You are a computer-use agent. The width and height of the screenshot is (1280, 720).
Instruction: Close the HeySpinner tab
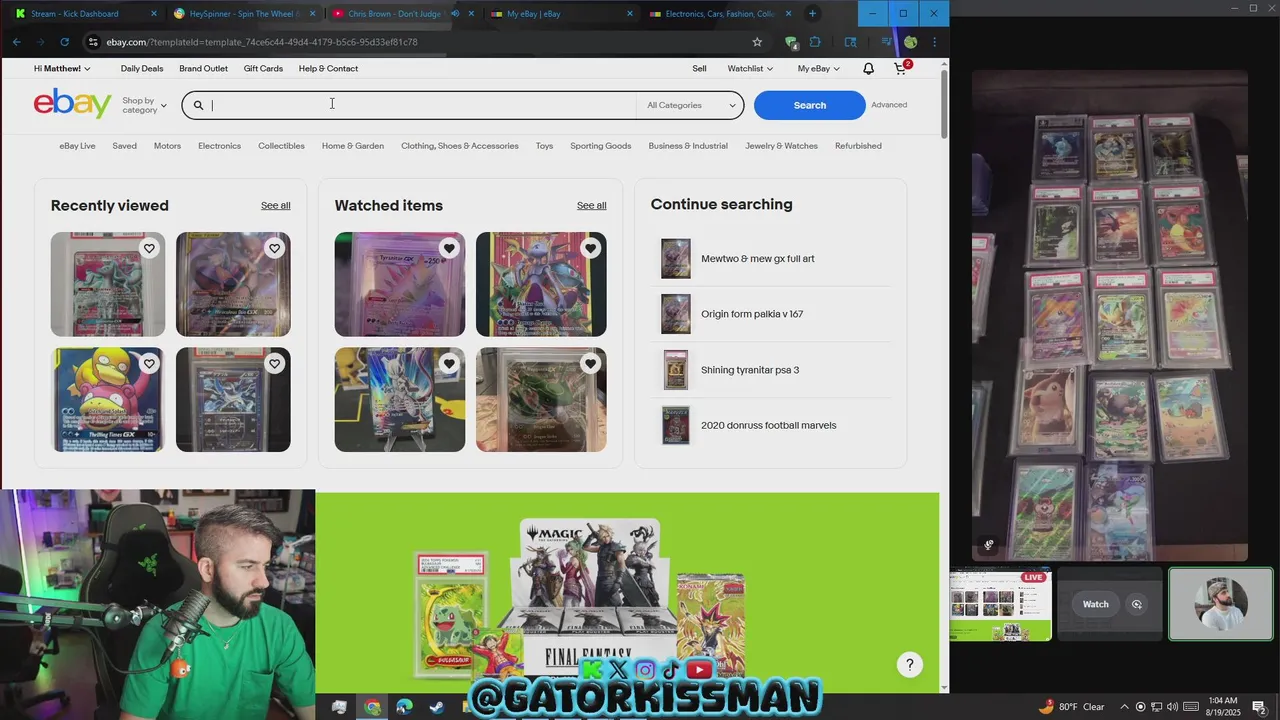pos(313,14)
